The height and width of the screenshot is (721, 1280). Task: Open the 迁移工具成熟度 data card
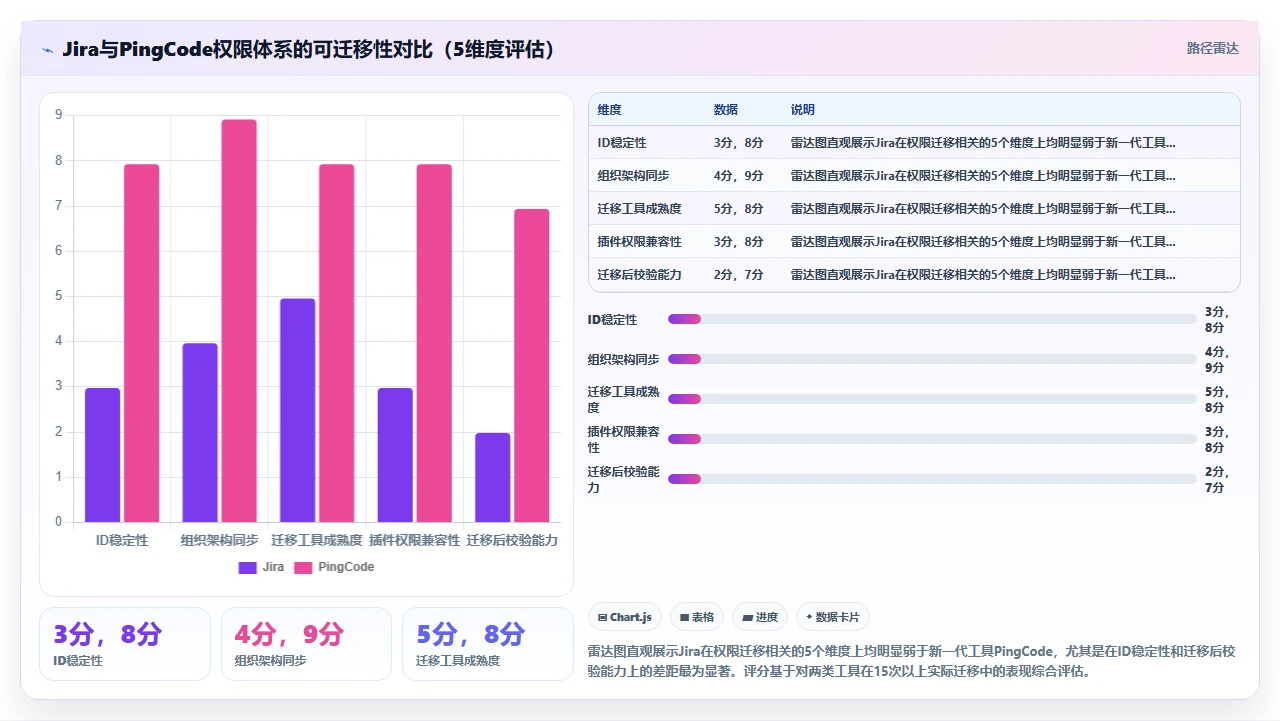(488, 644)
